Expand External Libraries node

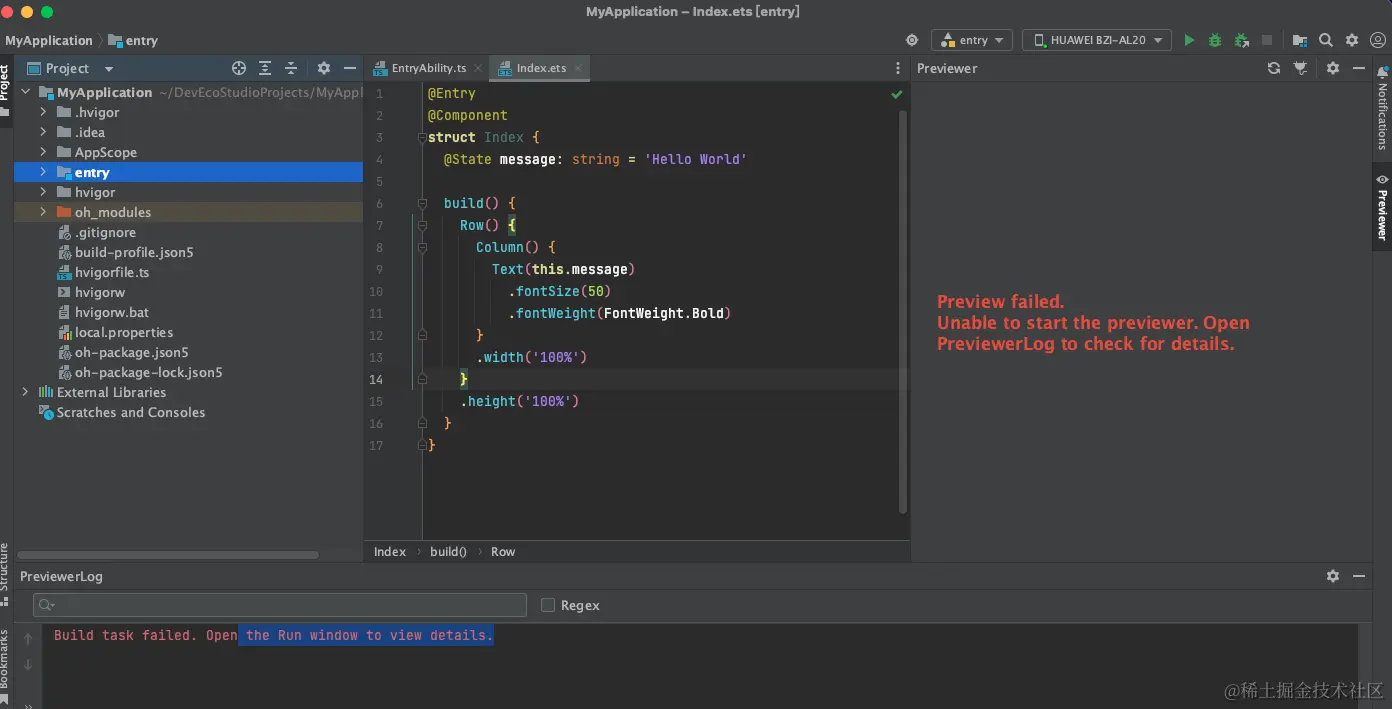25,392
